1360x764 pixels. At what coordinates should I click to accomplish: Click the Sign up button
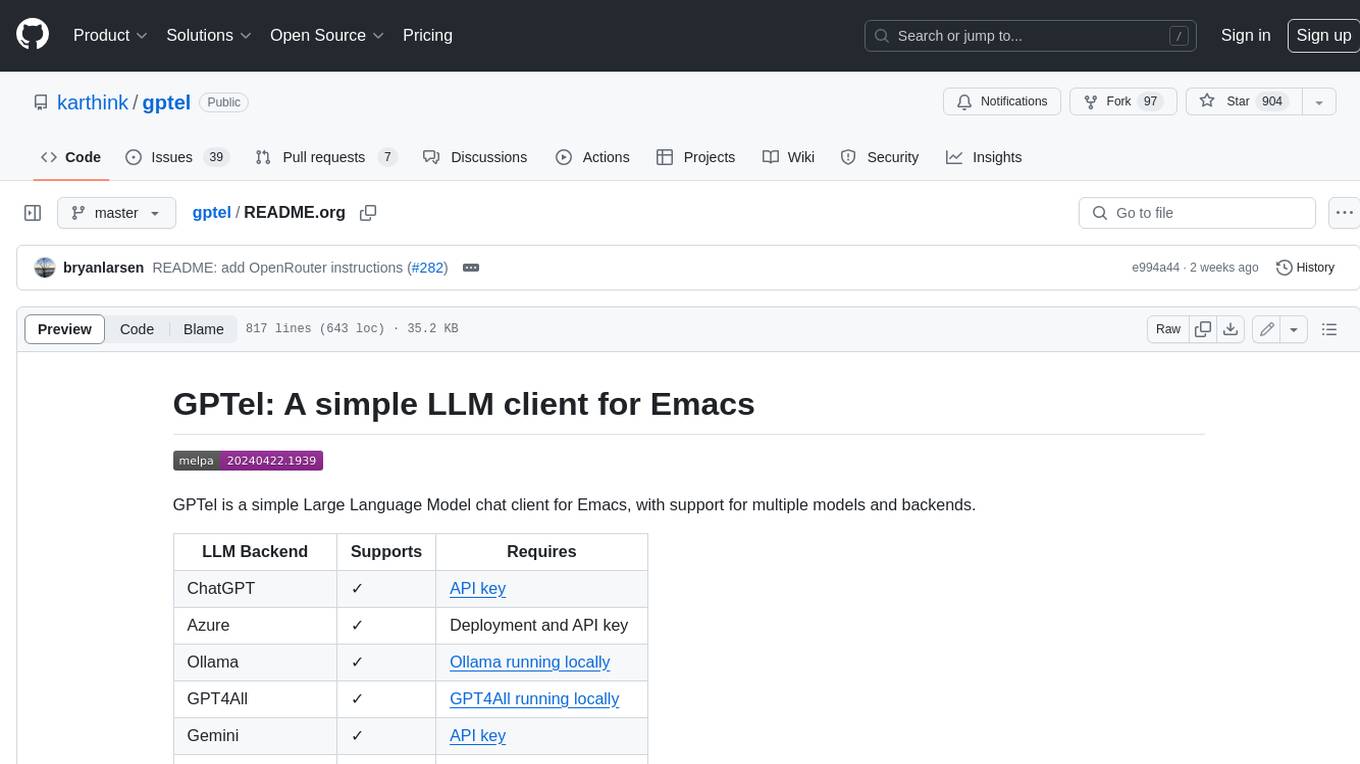click(1323, 35)
